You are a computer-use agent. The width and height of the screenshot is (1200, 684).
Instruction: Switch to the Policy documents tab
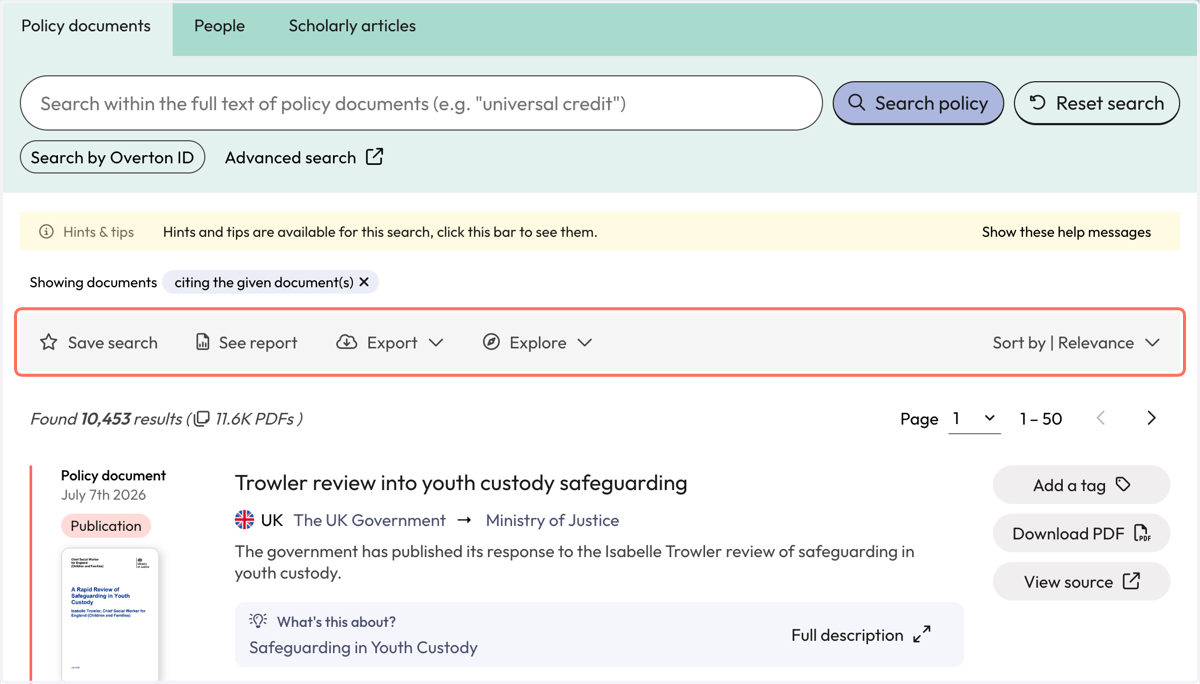(86, 27)
